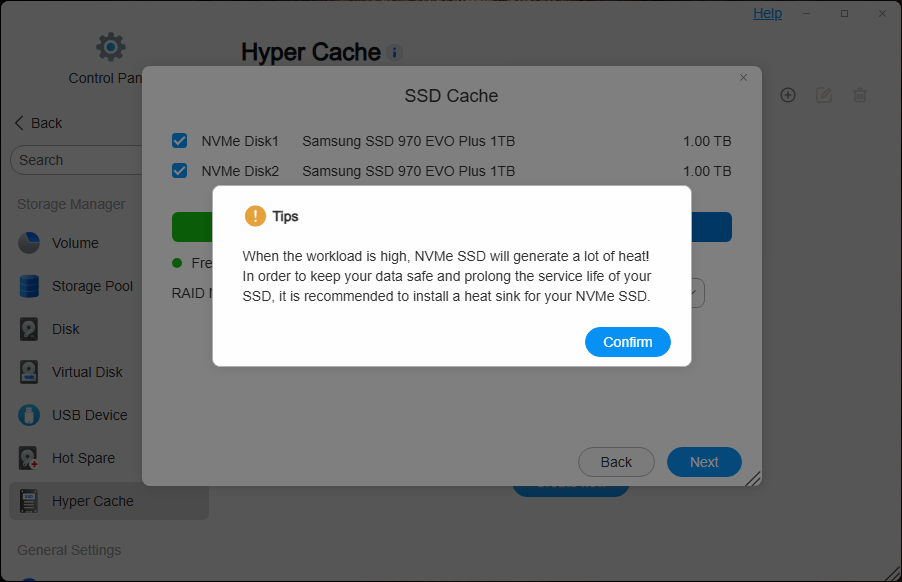This screenshot has height=582, width=902.
Task: Open the Help link
Action: coord(767,13)
